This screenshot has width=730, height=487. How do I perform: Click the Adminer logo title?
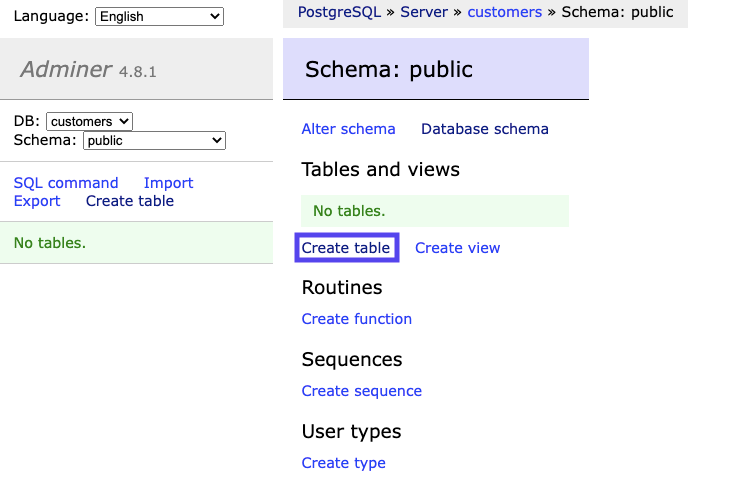[x=66, y=69]
